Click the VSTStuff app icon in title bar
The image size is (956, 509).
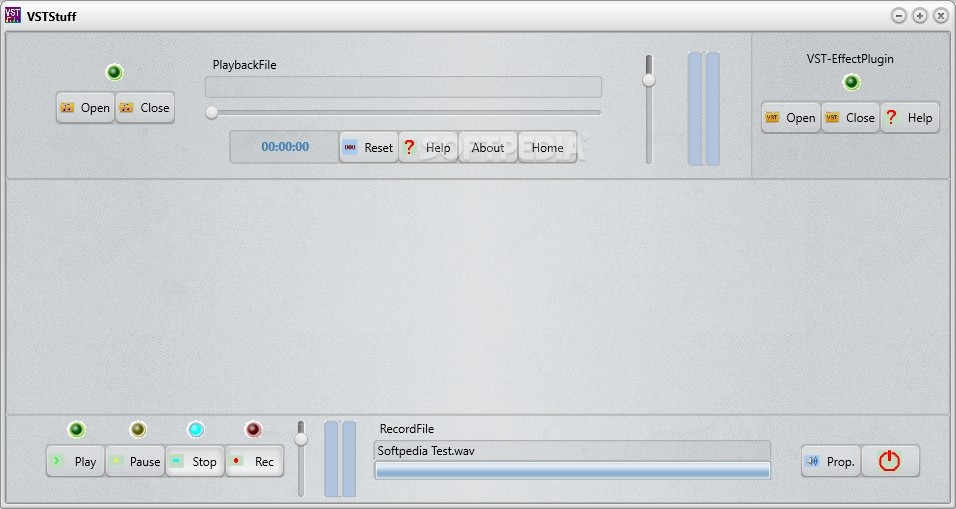coord(13,15)
